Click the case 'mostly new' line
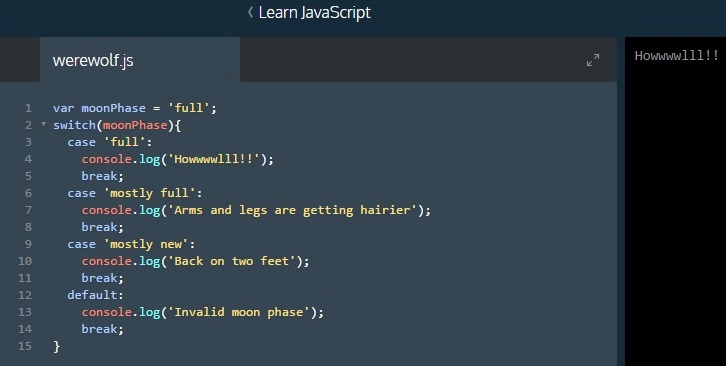This screenshot has width=726, height=366. (x=131, y=244)
